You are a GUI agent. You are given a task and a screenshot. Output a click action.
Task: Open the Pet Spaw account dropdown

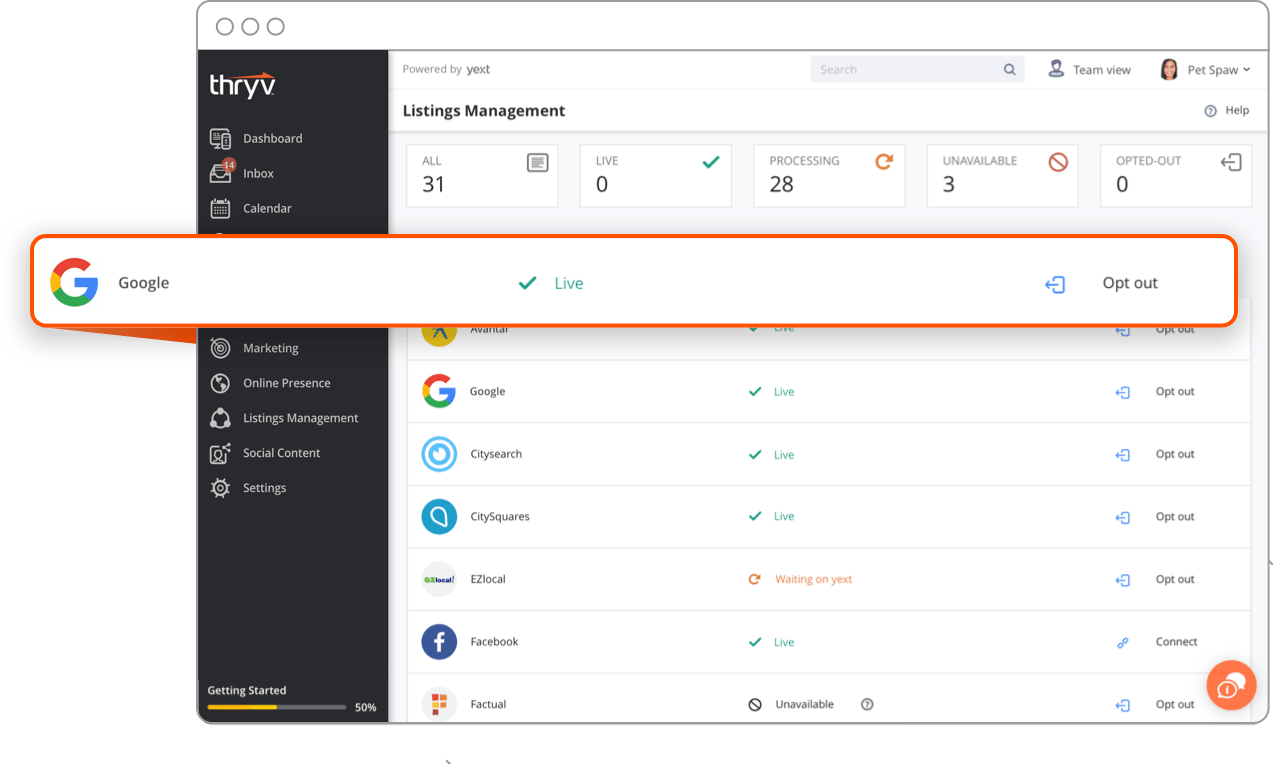pyautogui.click(x=1218, y=70)
